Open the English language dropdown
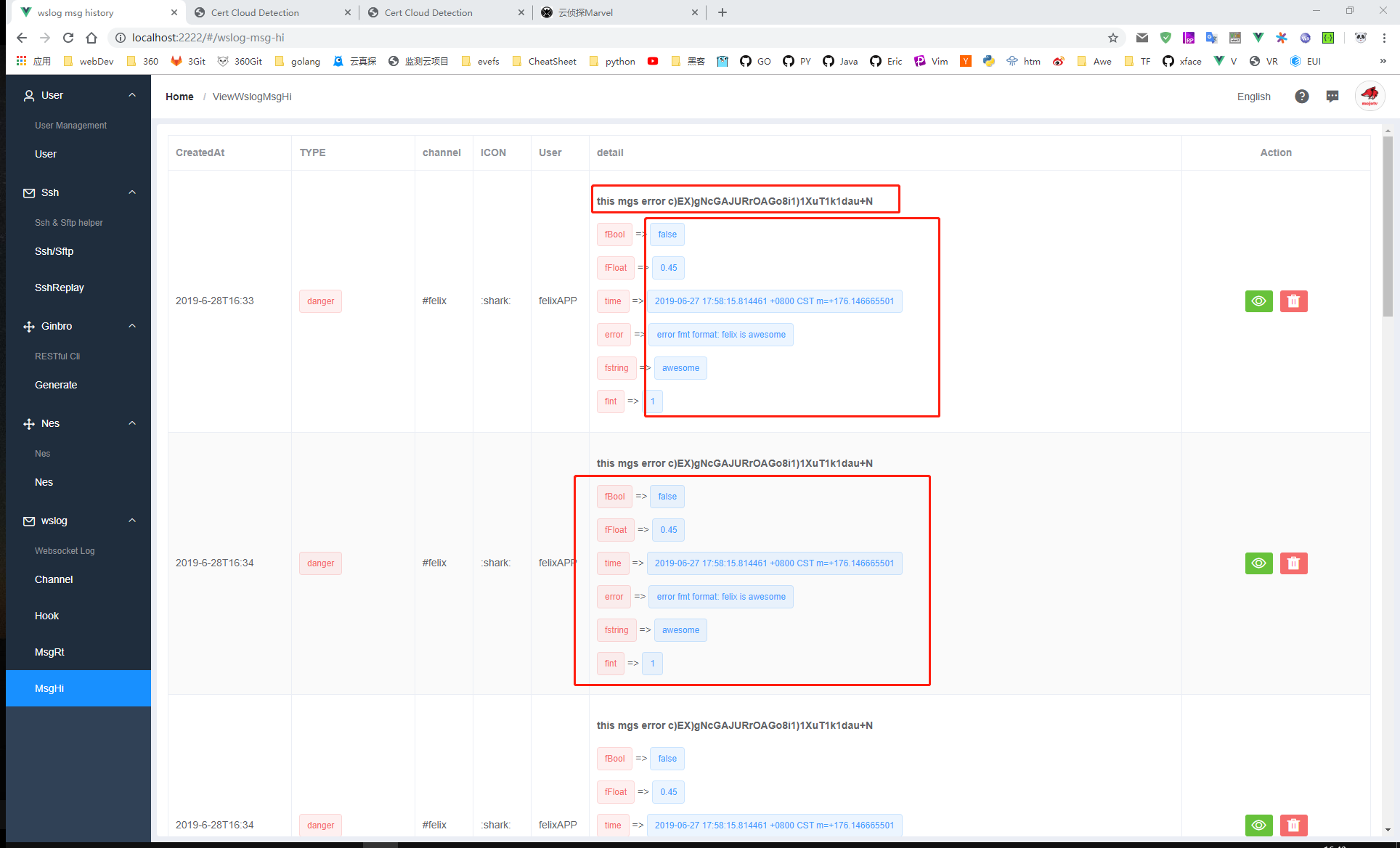The height and width of the screenshot is (848, 1400). [x=1253, y=97]
